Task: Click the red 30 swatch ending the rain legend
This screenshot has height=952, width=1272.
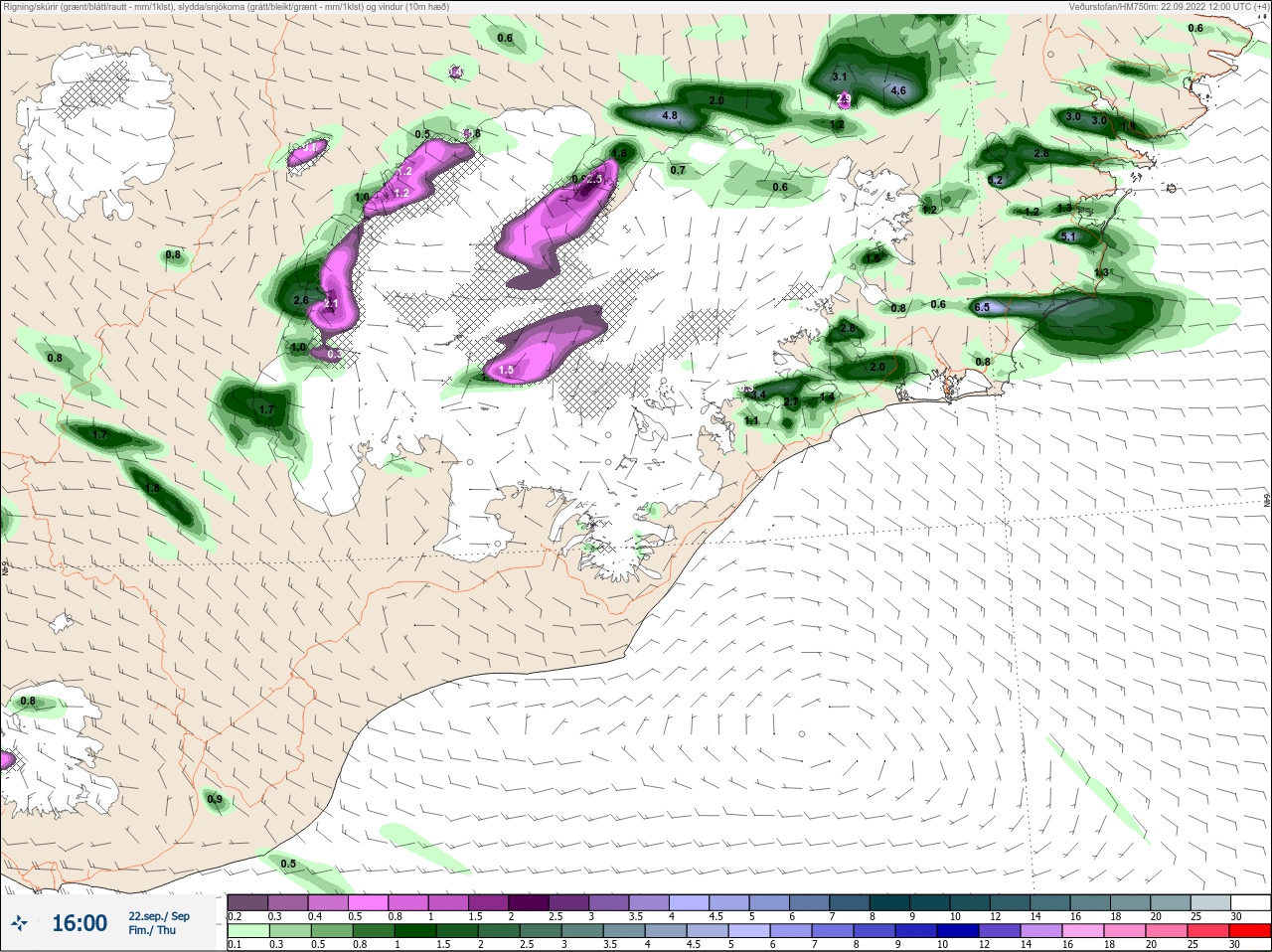Action: pos(1250,931)
